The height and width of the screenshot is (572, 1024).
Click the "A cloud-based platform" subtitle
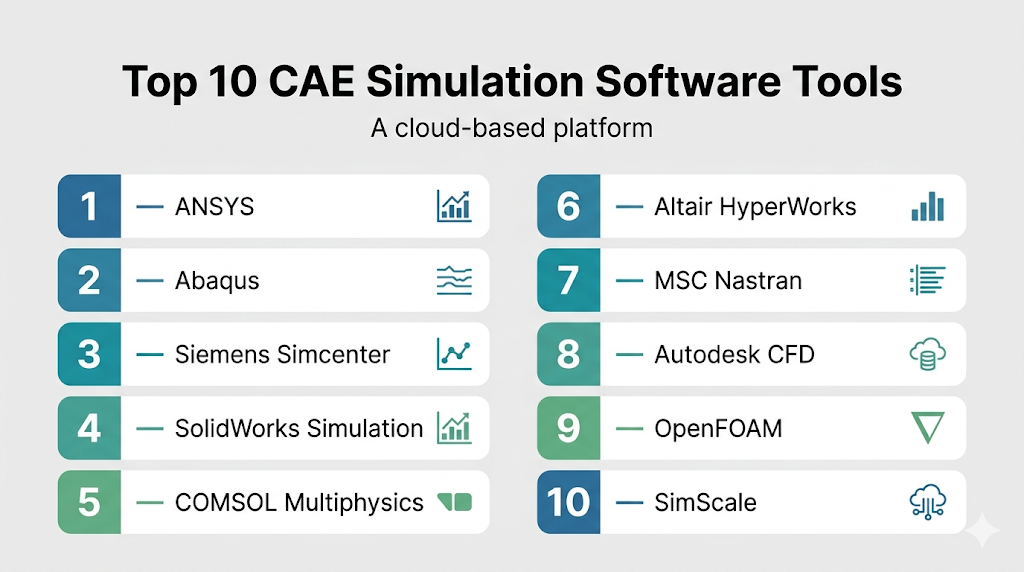click(512, 129)
